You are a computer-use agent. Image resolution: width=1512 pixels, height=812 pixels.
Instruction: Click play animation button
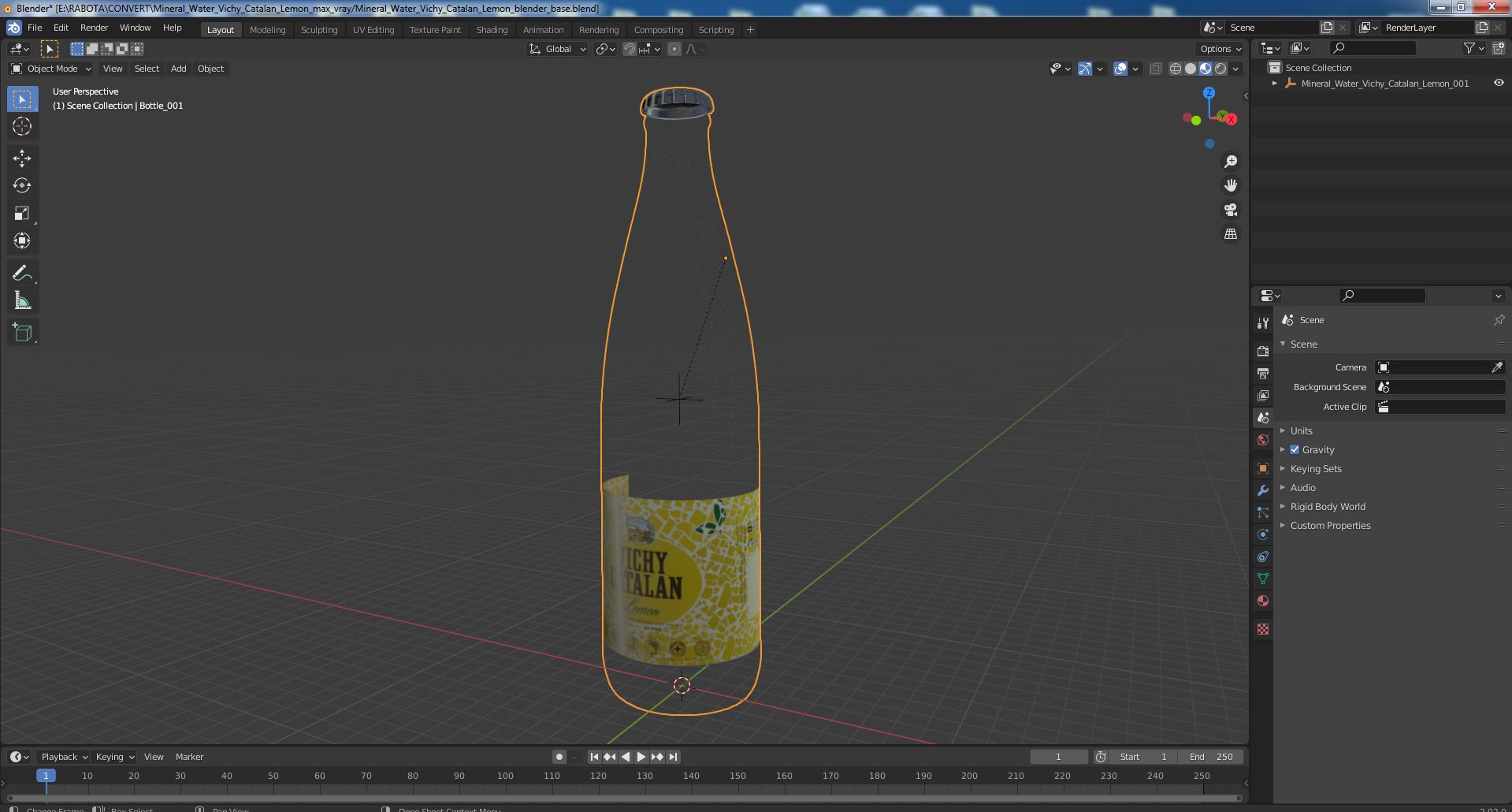[x=641, y=757]
